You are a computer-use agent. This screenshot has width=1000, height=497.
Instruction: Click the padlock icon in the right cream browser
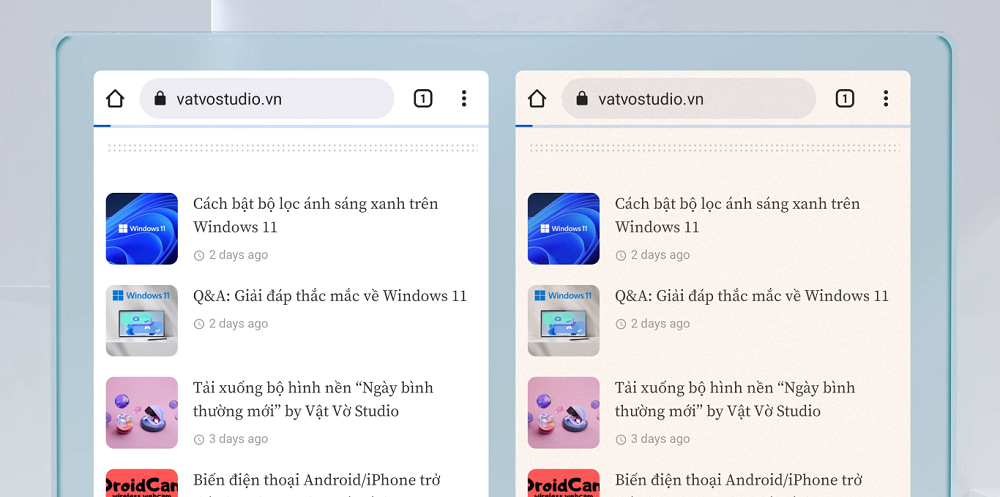582,98
